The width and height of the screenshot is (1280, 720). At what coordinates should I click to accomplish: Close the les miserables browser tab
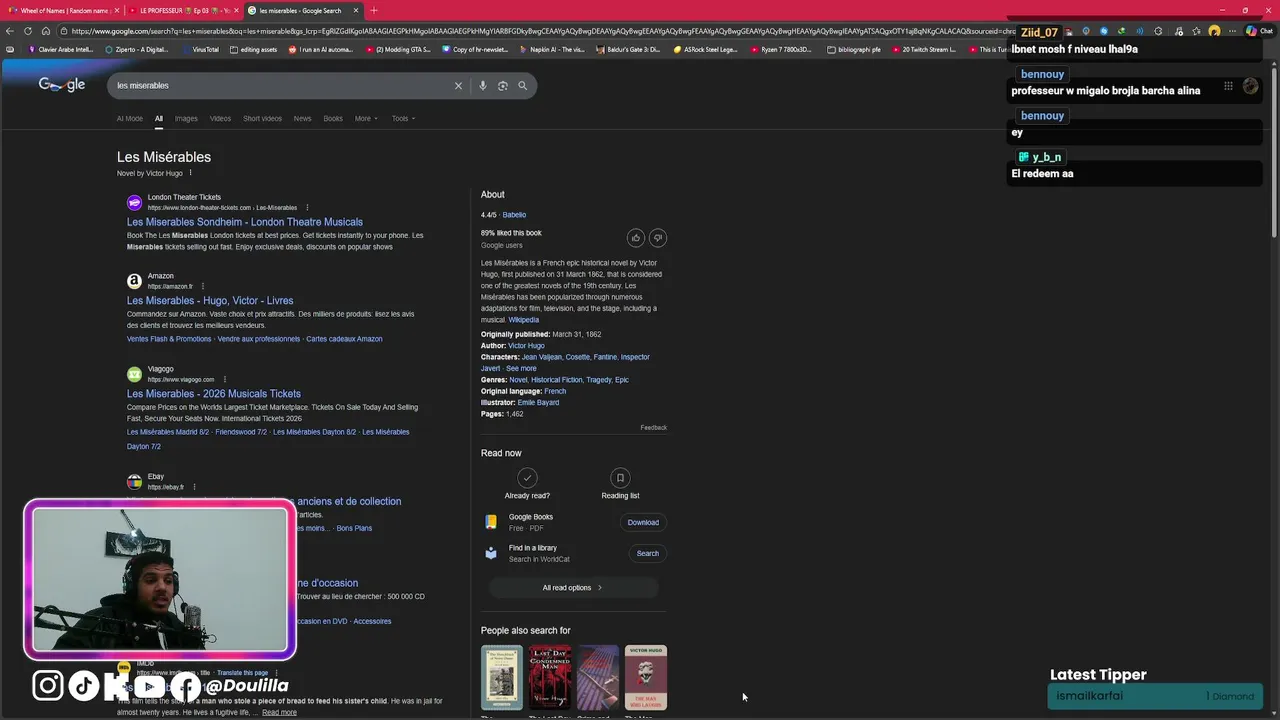click(356, 10)
